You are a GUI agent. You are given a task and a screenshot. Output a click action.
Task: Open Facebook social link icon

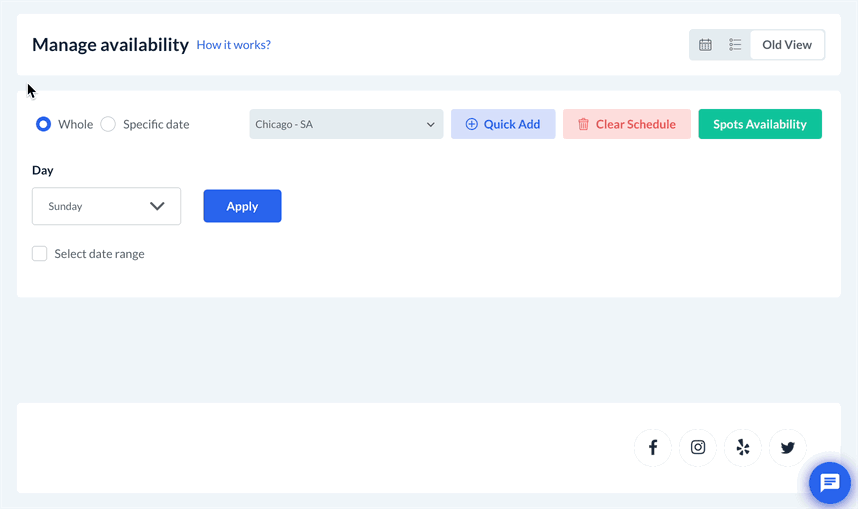coord(653,447)
